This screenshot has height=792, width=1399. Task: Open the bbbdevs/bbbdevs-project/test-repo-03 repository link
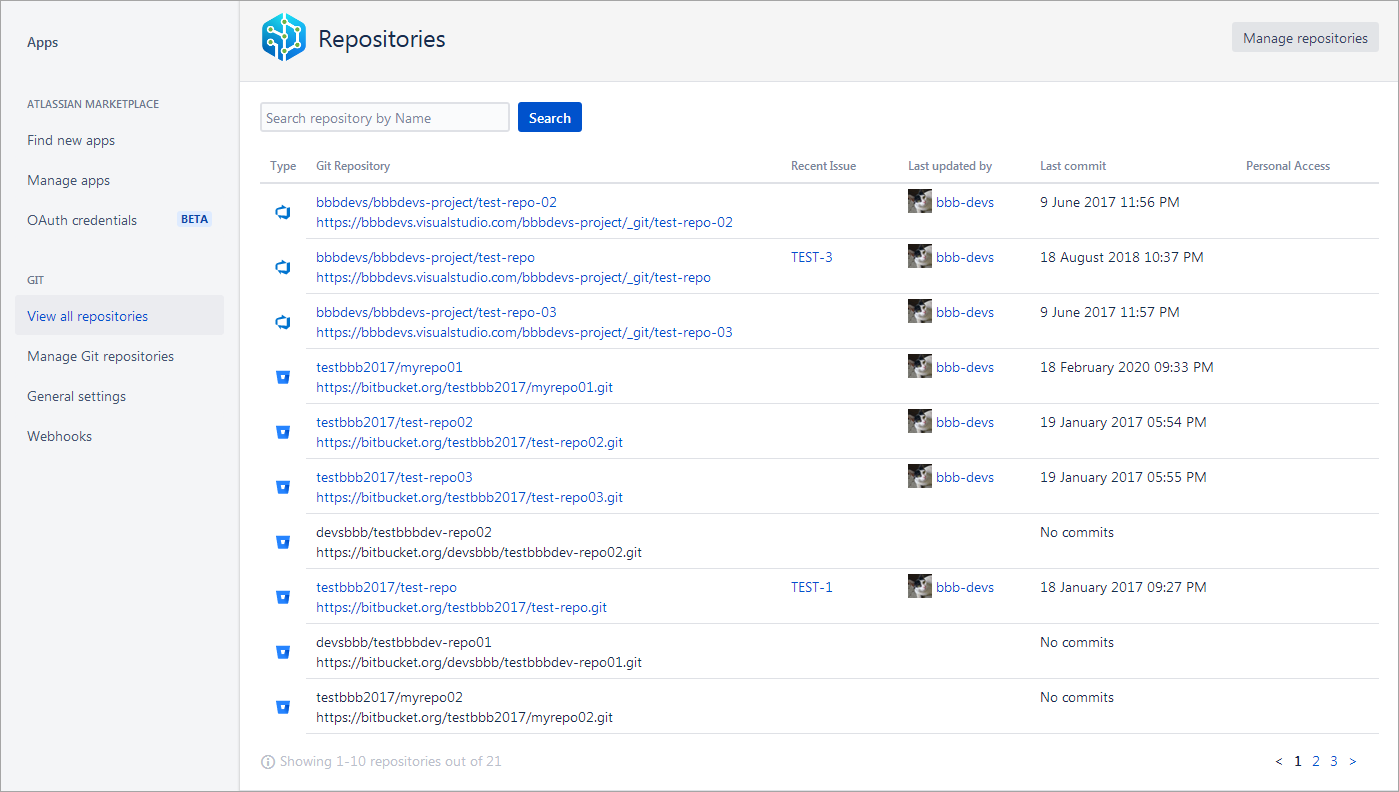436,312
